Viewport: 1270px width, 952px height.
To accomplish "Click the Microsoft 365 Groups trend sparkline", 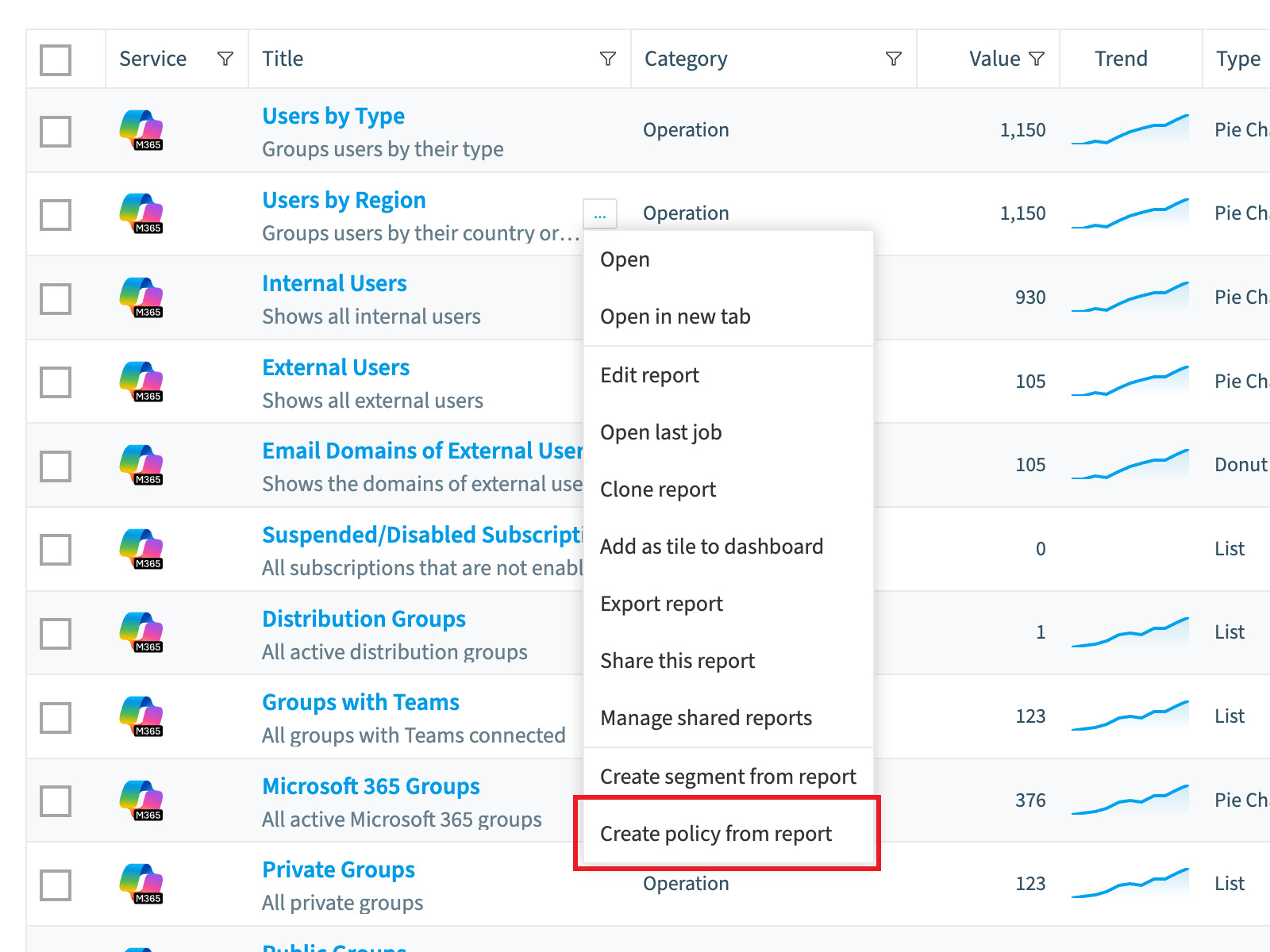I will click(1130, 800).
